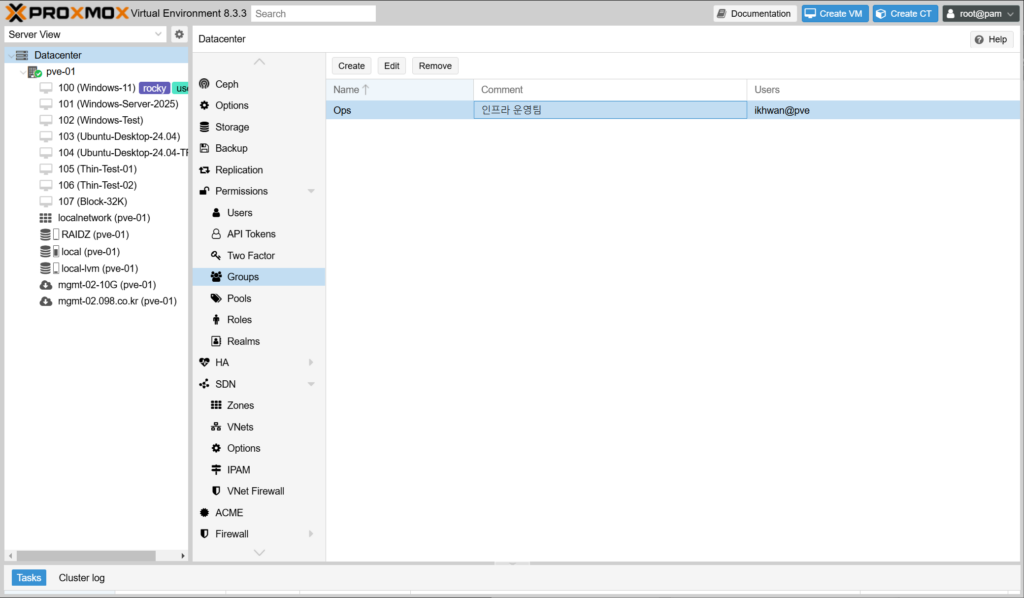Click the Storage database icon

click(x=205, y=127)
